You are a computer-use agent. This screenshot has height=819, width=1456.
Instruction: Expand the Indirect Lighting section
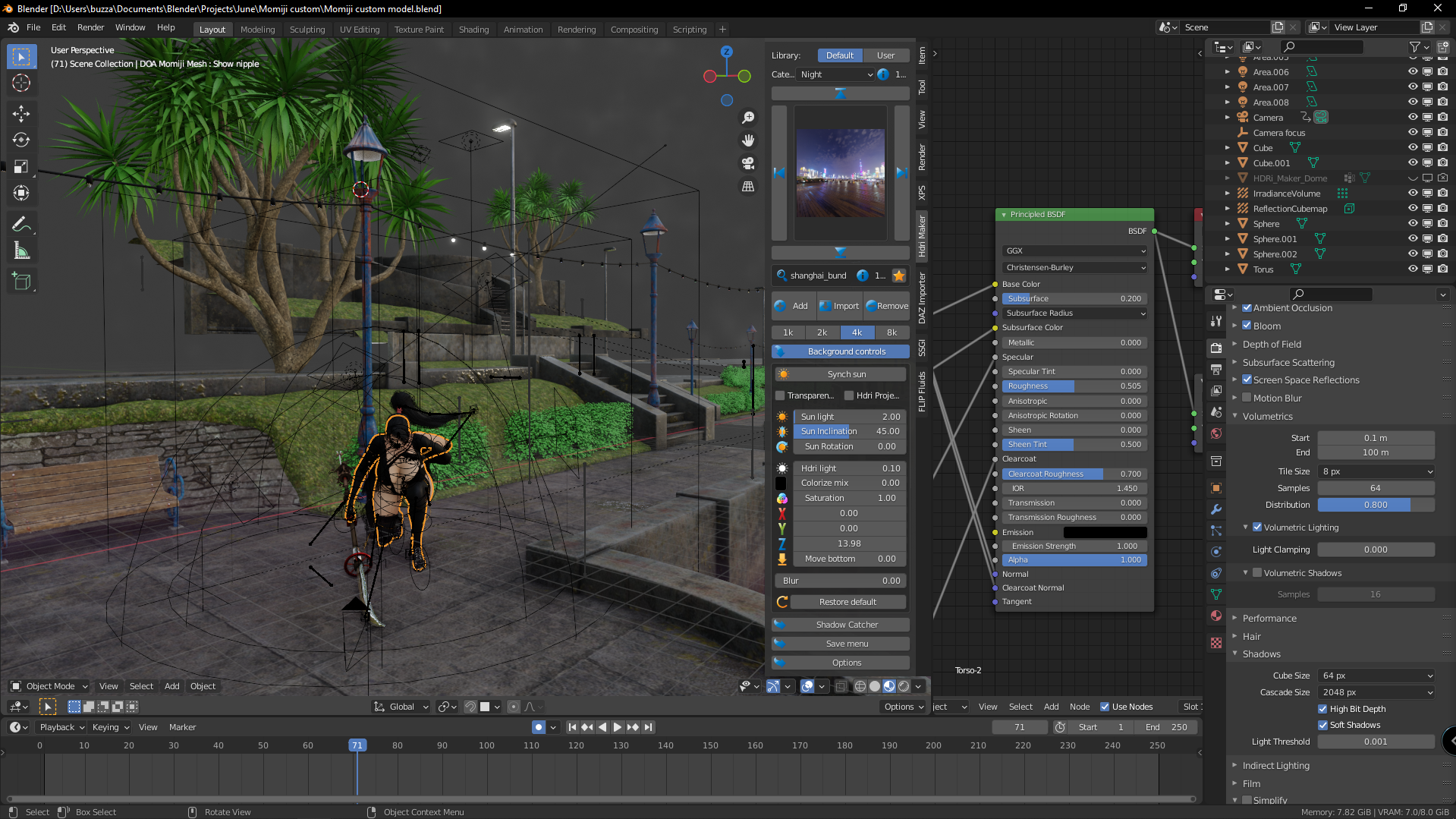[x=1275, y=765]
